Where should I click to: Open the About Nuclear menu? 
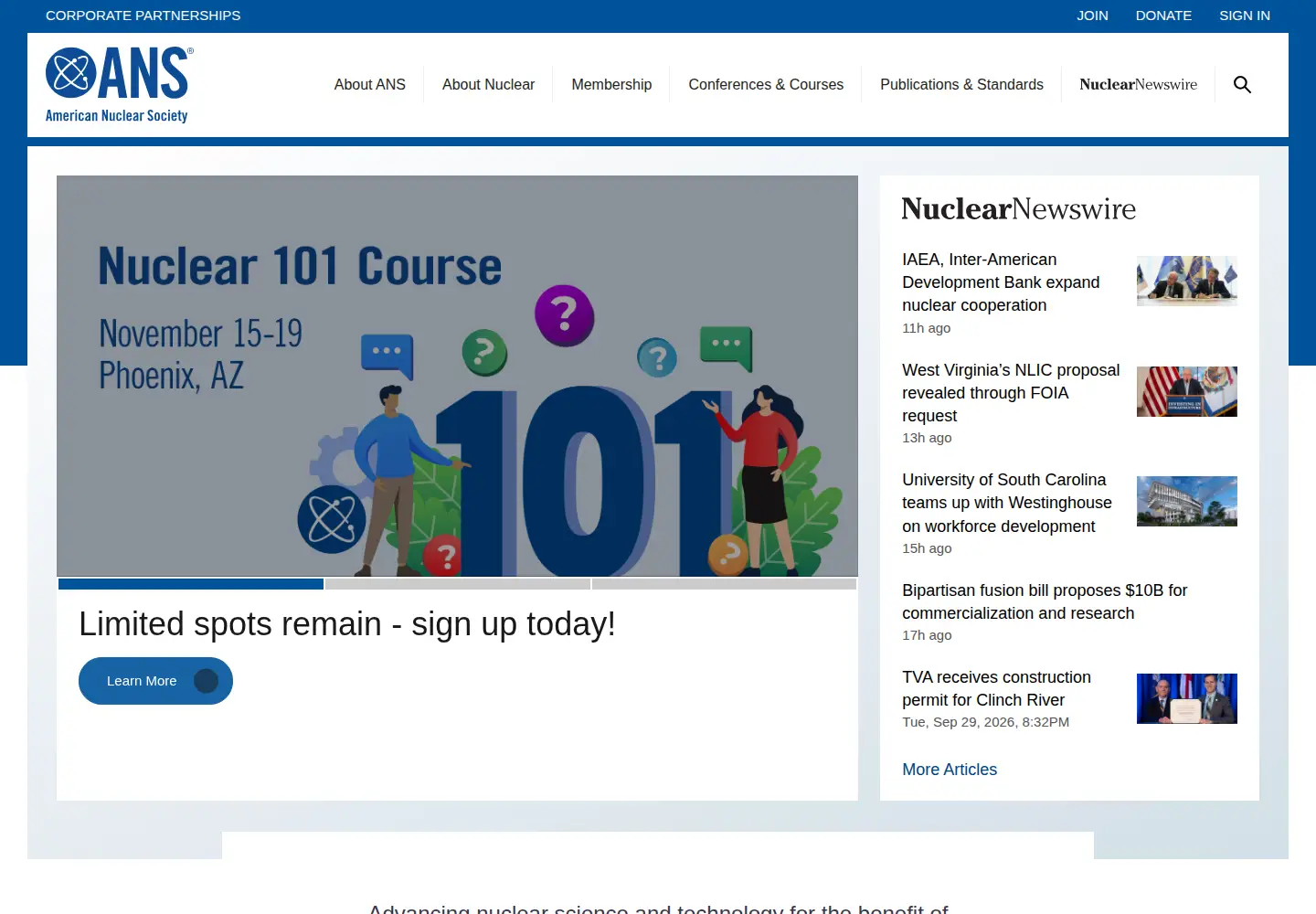488,84
